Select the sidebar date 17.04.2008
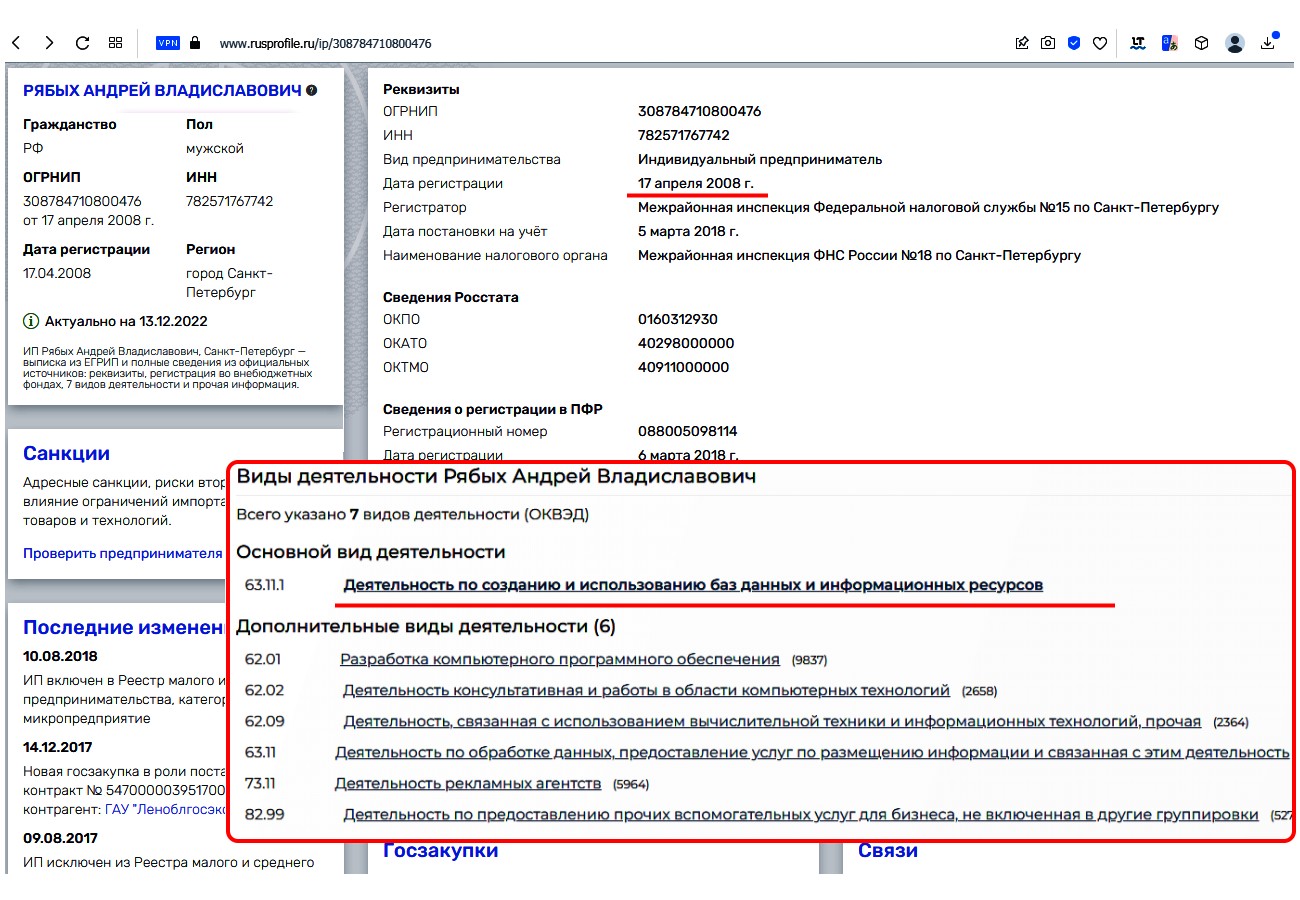The height and width of the screenshot is (900, 1300). point(57,273)
